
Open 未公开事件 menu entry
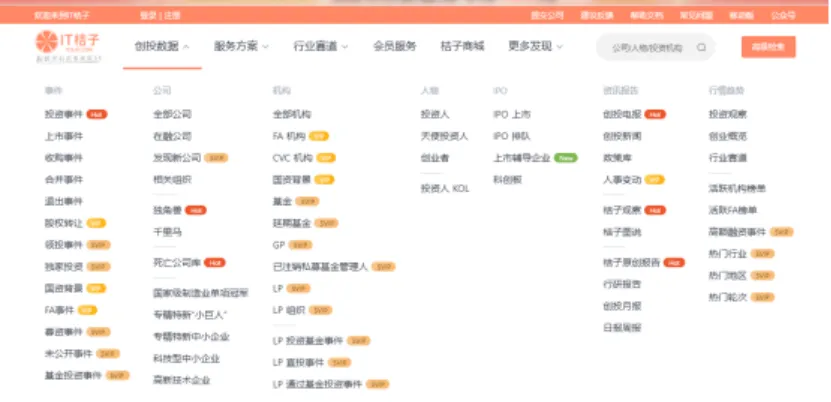tap(68, 353)
